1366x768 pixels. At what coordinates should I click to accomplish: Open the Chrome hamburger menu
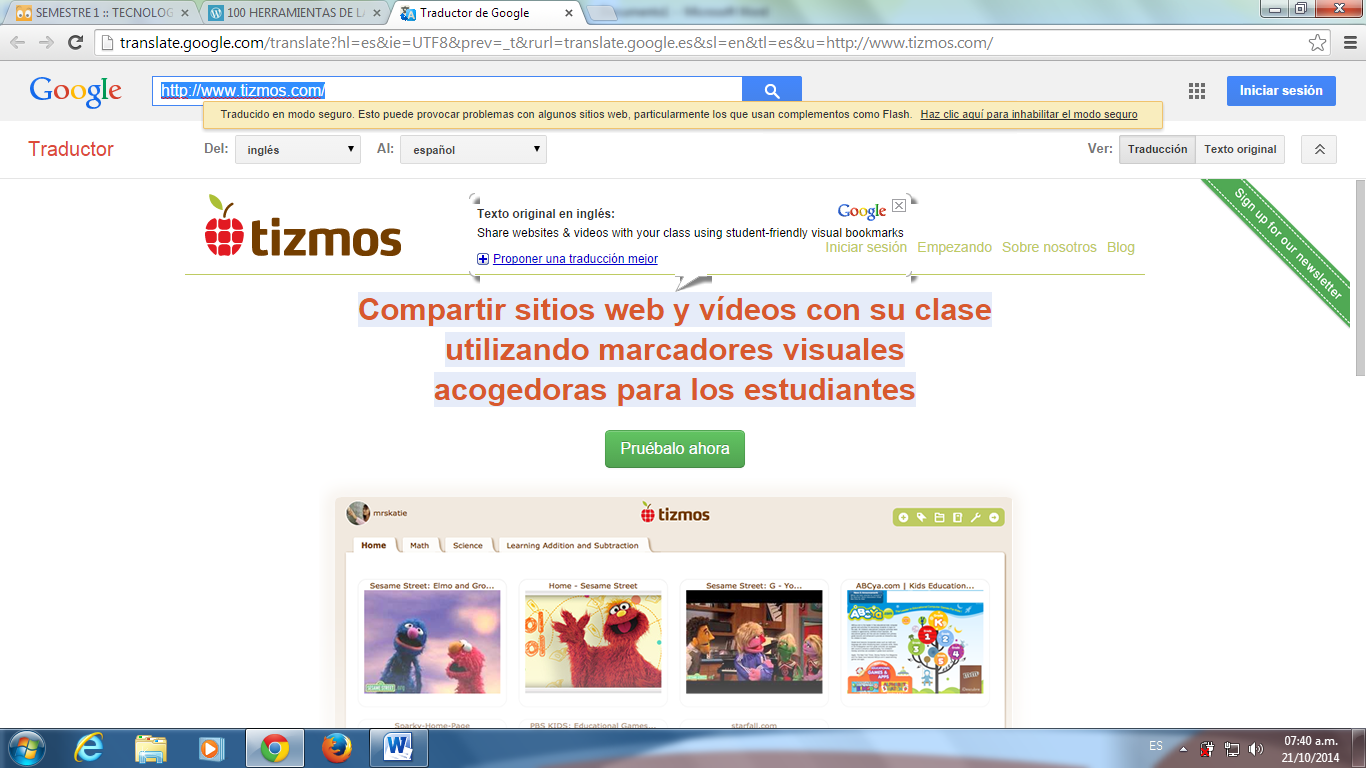pos(1347,43)
